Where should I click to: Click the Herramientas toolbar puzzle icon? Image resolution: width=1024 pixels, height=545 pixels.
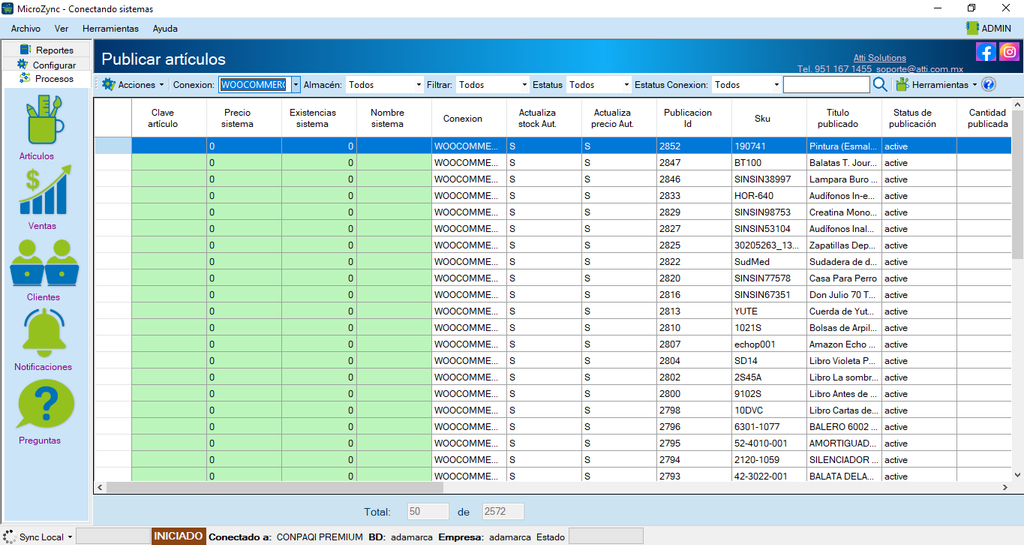[902, 84]
